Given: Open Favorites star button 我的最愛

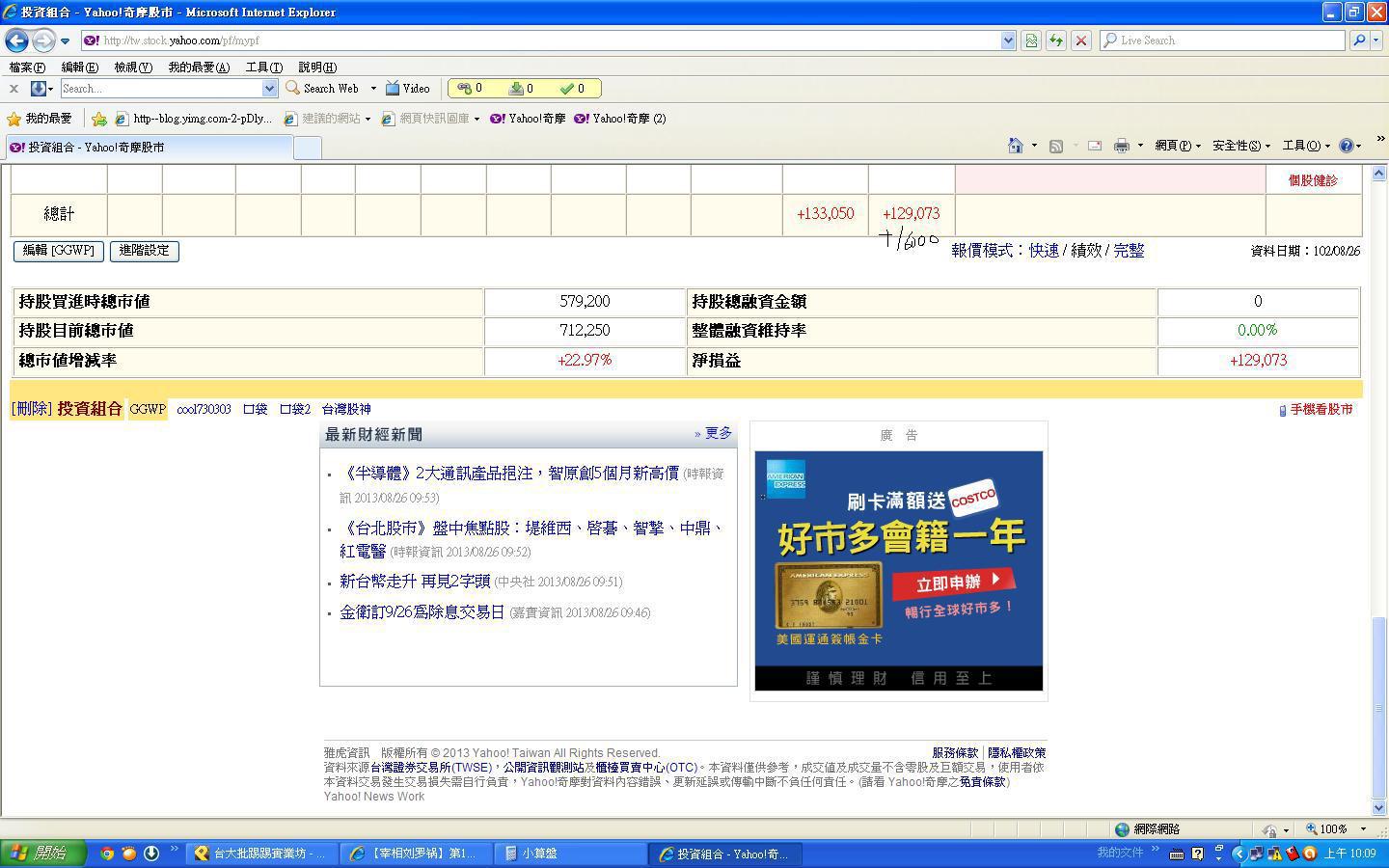Looking at the screenshot, I should (x=40, y=119).
